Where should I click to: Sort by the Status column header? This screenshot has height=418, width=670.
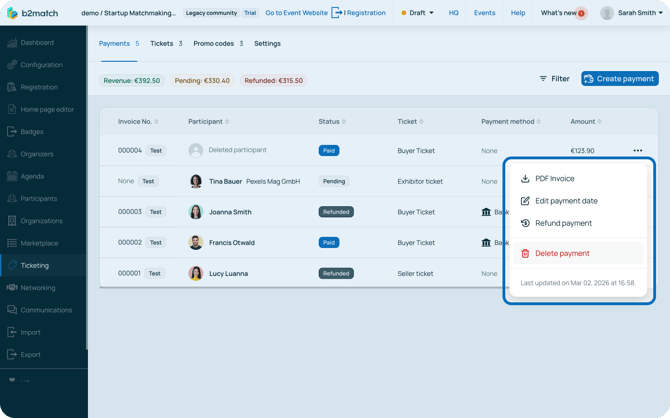pos(330,122)
